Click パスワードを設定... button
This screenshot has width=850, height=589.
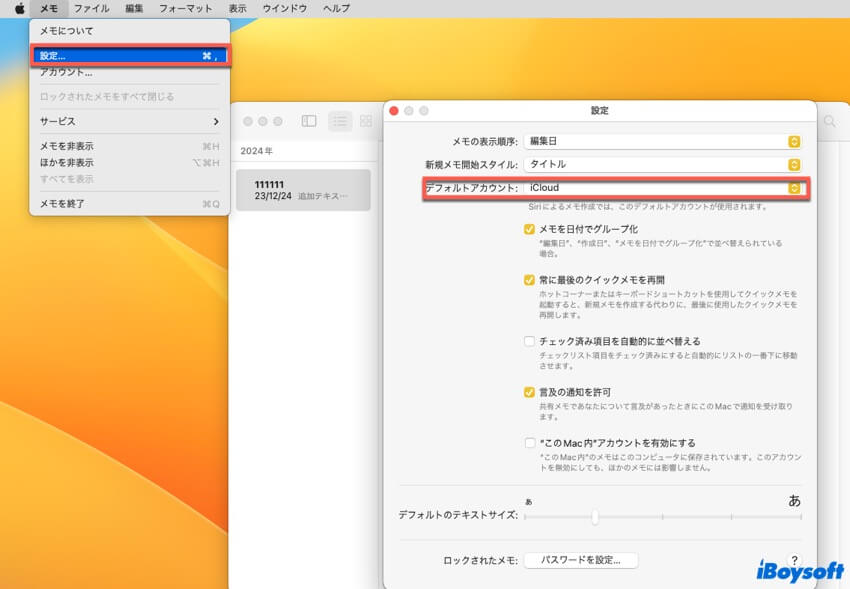581,560
